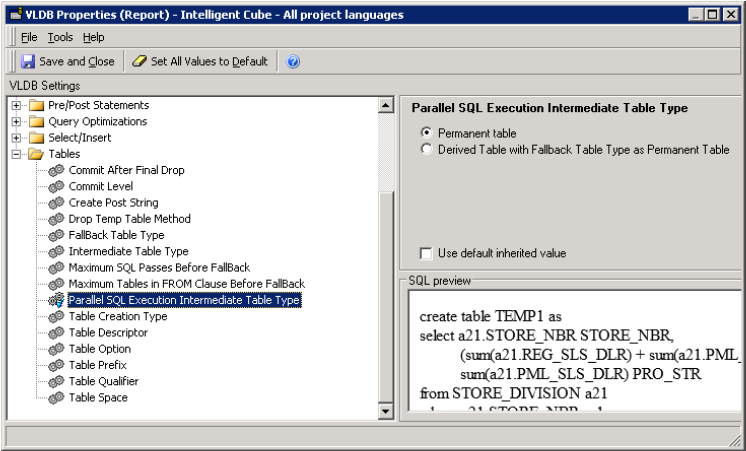Click Save and Close button
Image resolution: width=746 pixels, height=451 pixels.
click(67, 61)
